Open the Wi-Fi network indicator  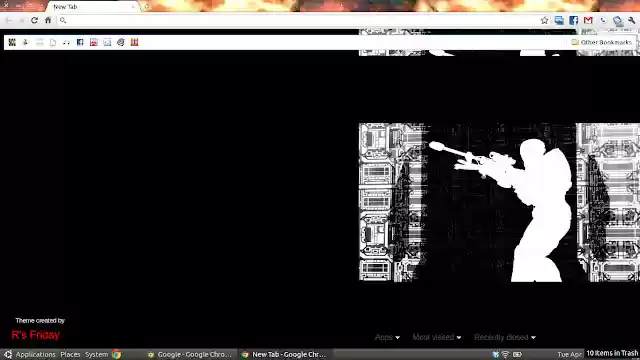pyautogui.click(x=505, y=354)
